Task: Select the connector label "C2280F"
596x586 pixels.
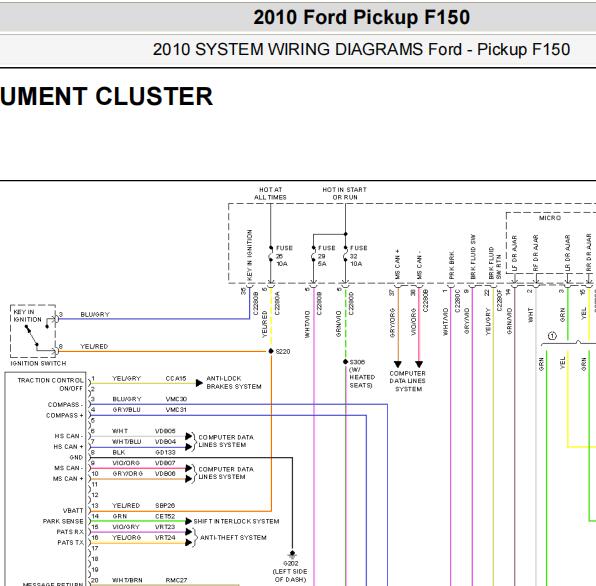Action: coord(499,300)
